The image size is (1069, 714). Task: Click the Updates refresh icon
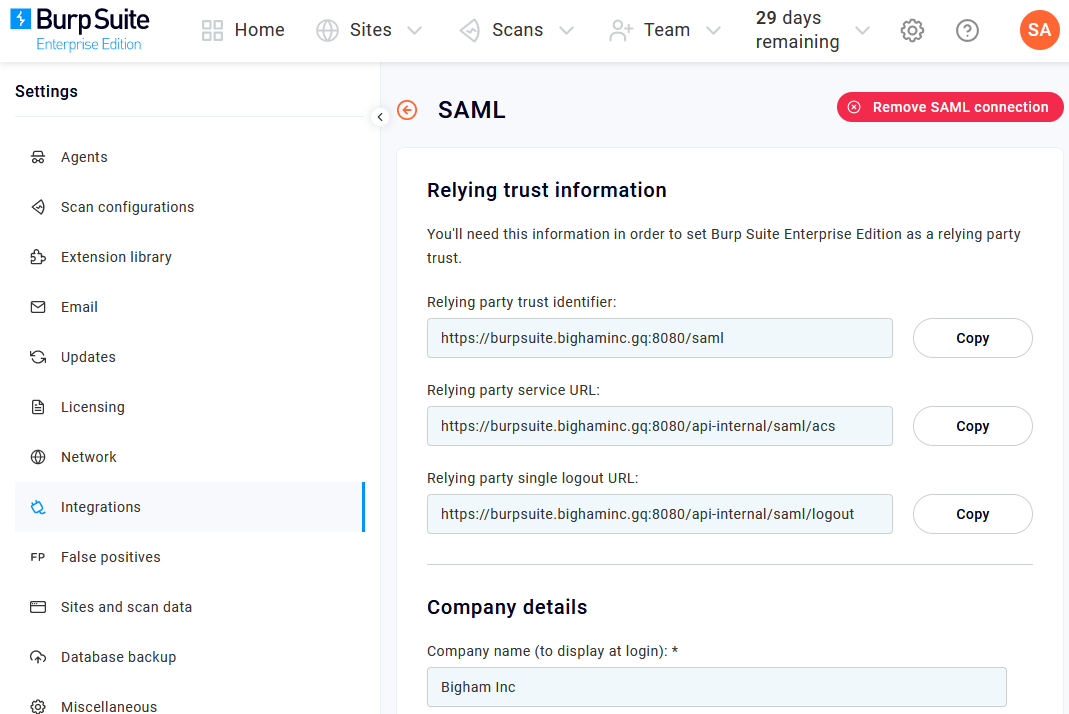pyautogui.click(x=37, y=357)
